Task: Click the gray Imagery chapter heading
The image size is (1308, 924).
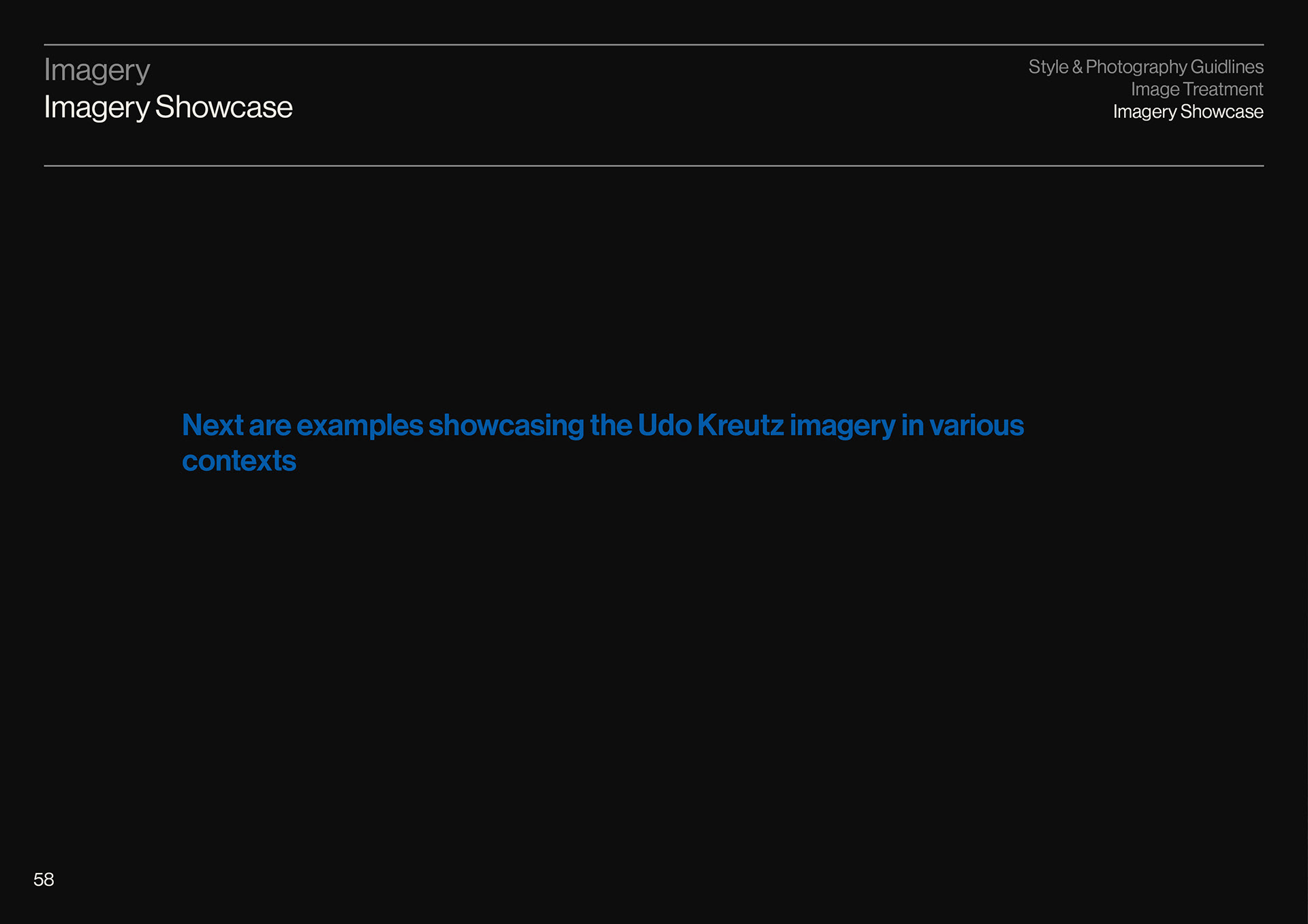Action: coord(97,70)
